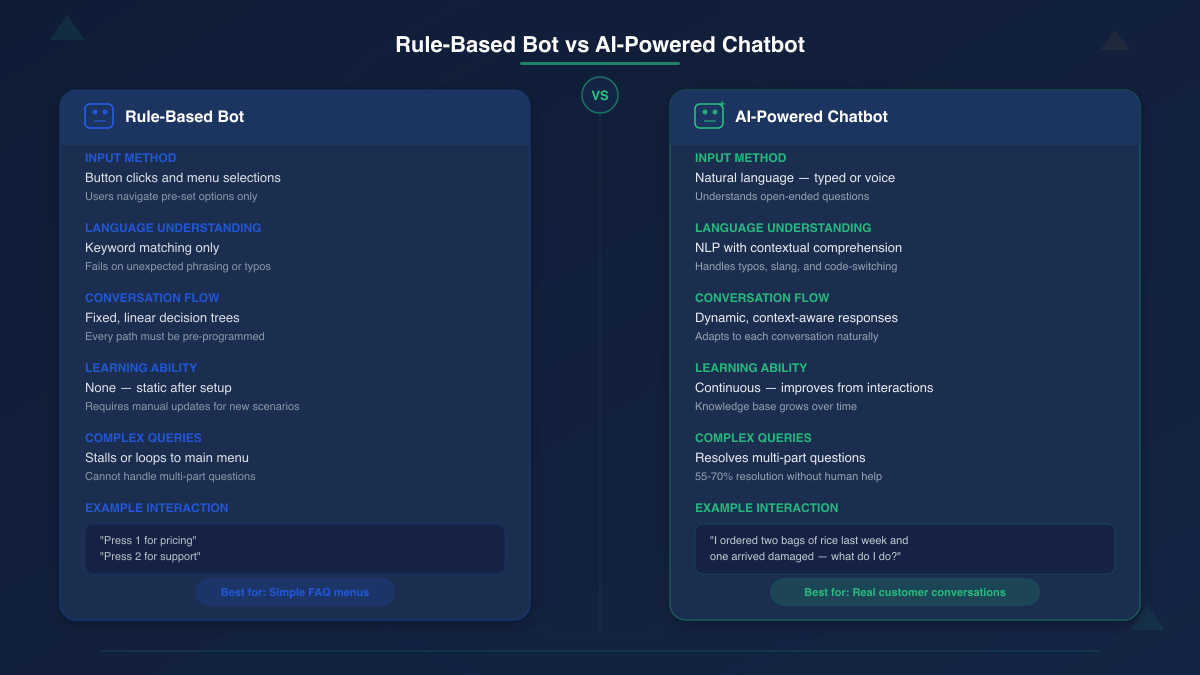Click the 'Best for: Simple FAQ menus' button
Viewport: 1200px width, 675px height.
[295, 591]
